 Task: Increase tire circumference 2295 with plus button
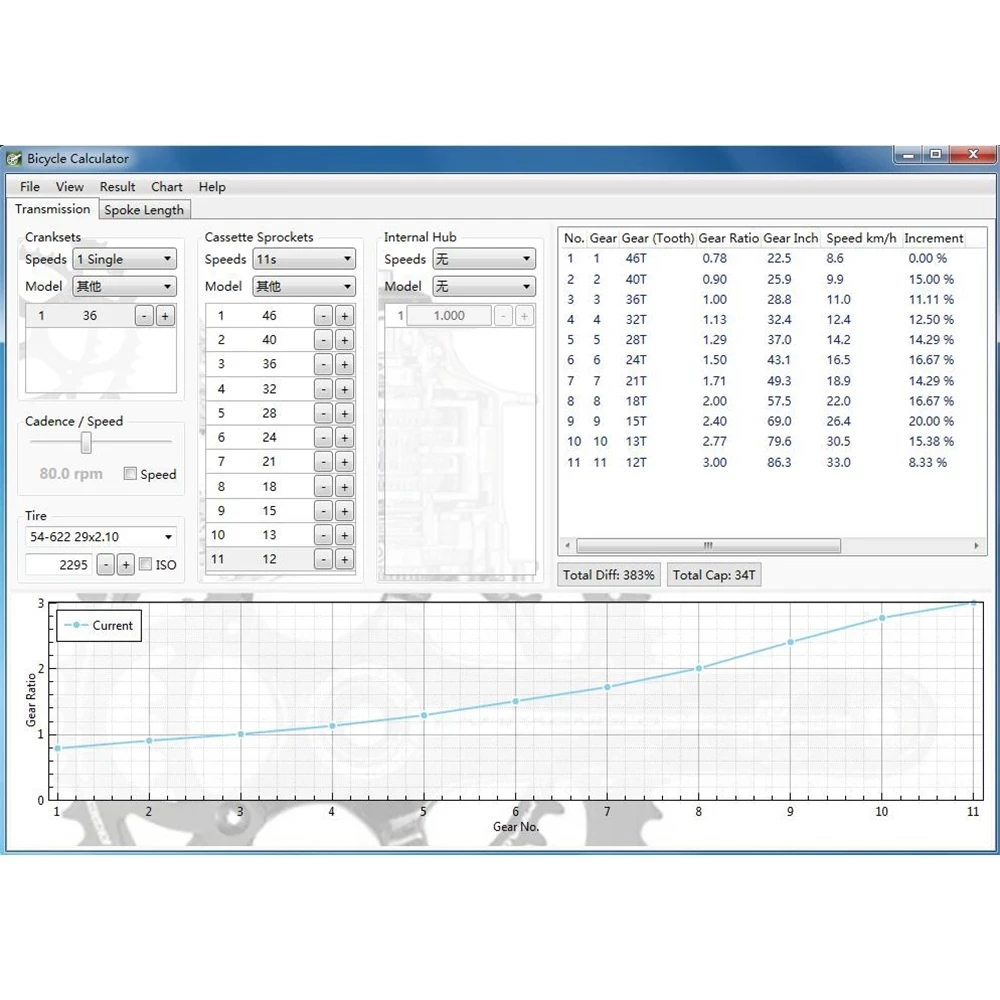(x=126, y=564)
